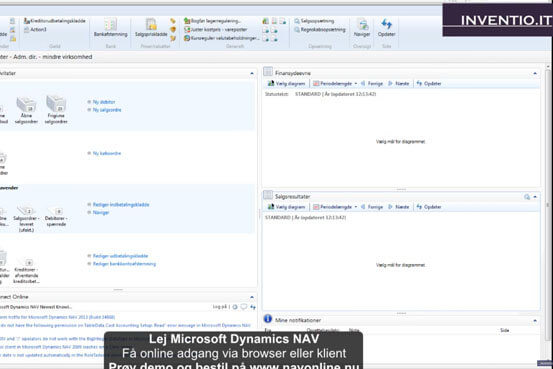Open the Debitorer - spærrede cue
The width and height of the screenshot is (553, 369).
coord(56,217)
